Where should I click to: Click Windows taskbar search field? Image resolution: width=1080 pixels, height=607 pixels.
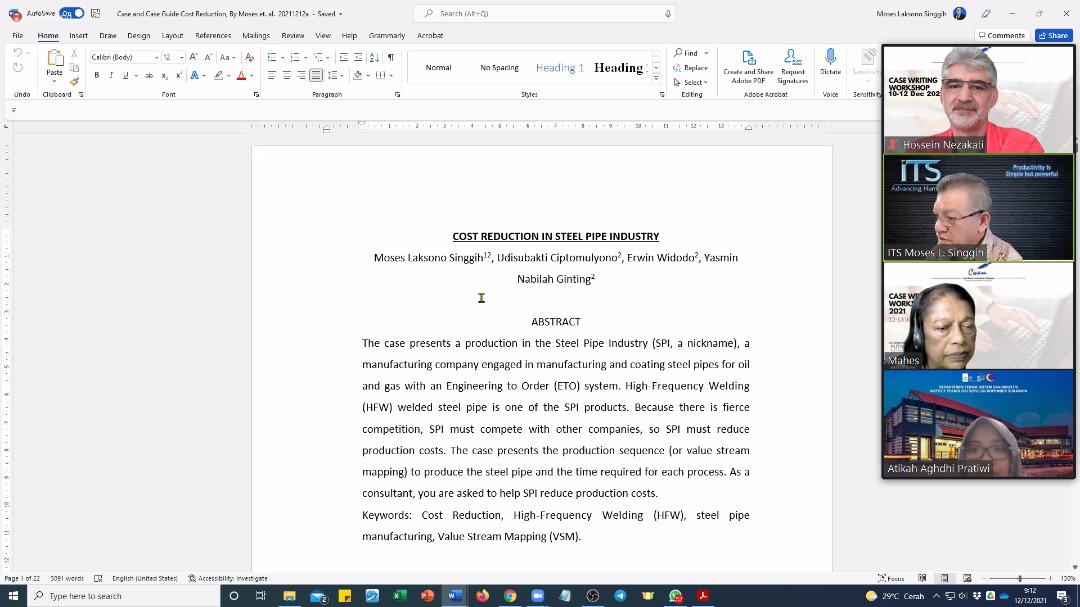pos(124,596)
